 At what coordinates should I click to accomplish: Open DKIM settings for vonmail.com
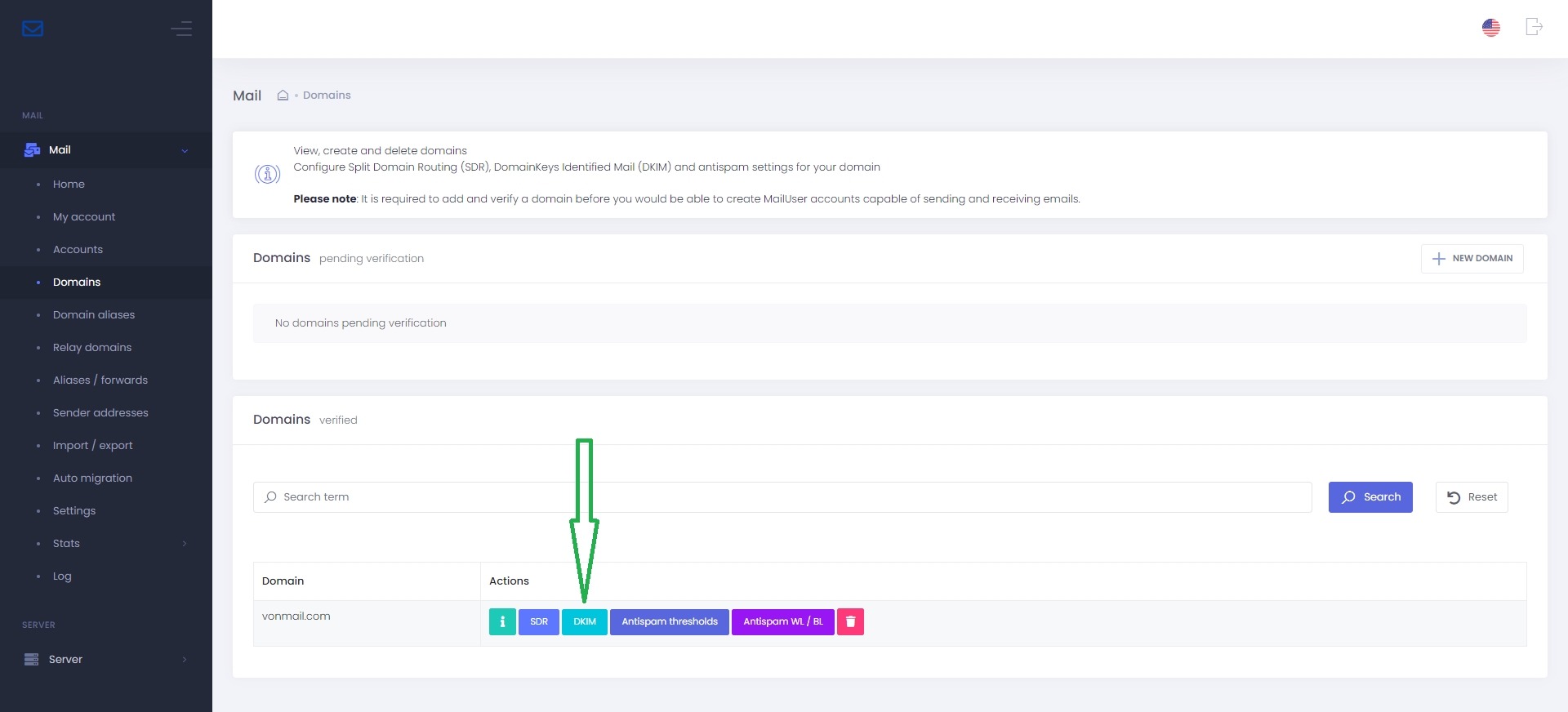click(585, 621)
